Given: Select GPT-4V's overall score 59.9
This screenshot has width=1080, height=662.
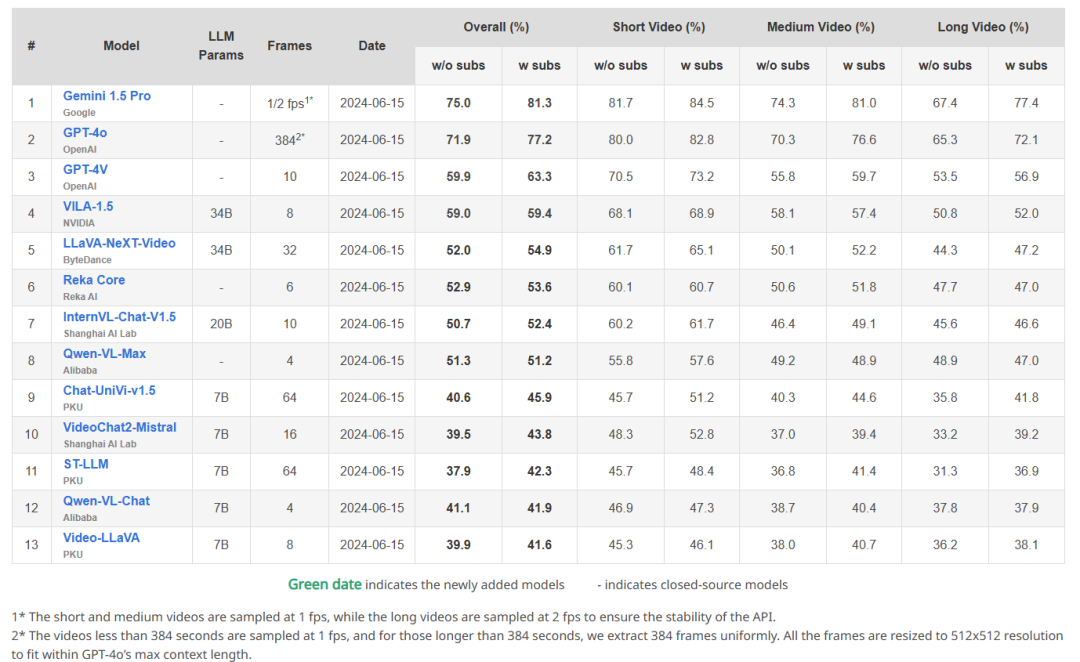Looking at the screenshot, I should coord(458,176).
